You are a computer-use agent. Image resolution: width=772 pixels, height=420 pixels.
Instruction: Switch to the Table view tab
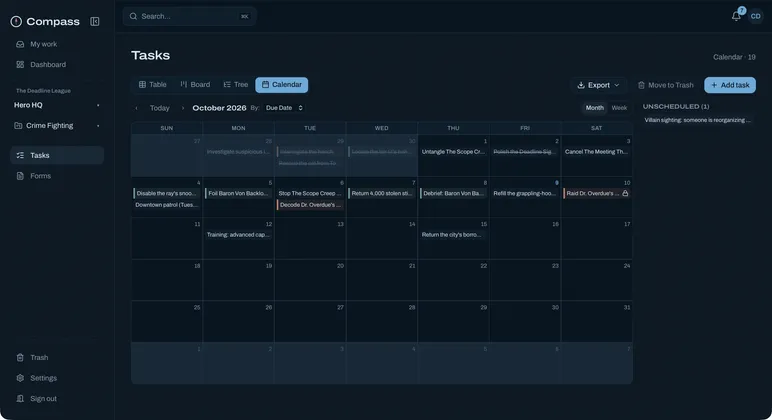152,85
